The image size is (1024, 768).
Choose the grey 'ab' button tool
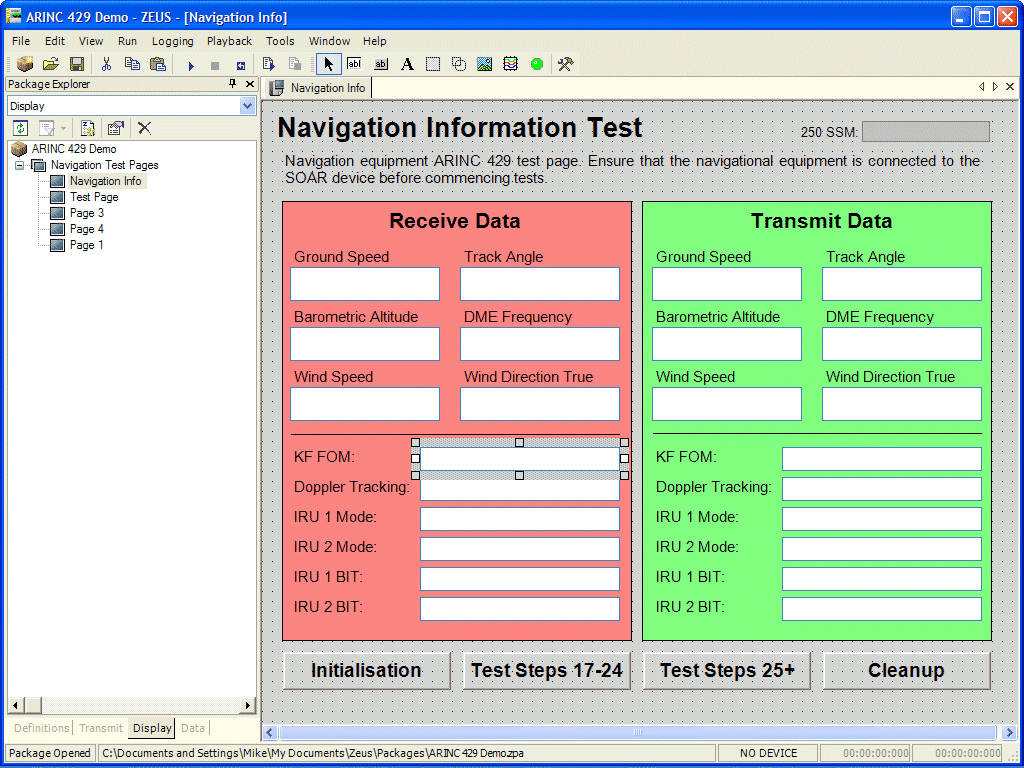[381, 64]
